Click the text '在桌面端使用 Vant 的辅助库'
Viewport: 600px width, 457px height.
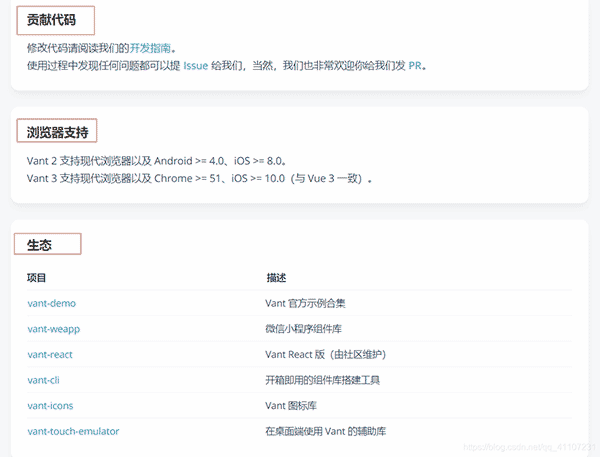pos(326,431)
